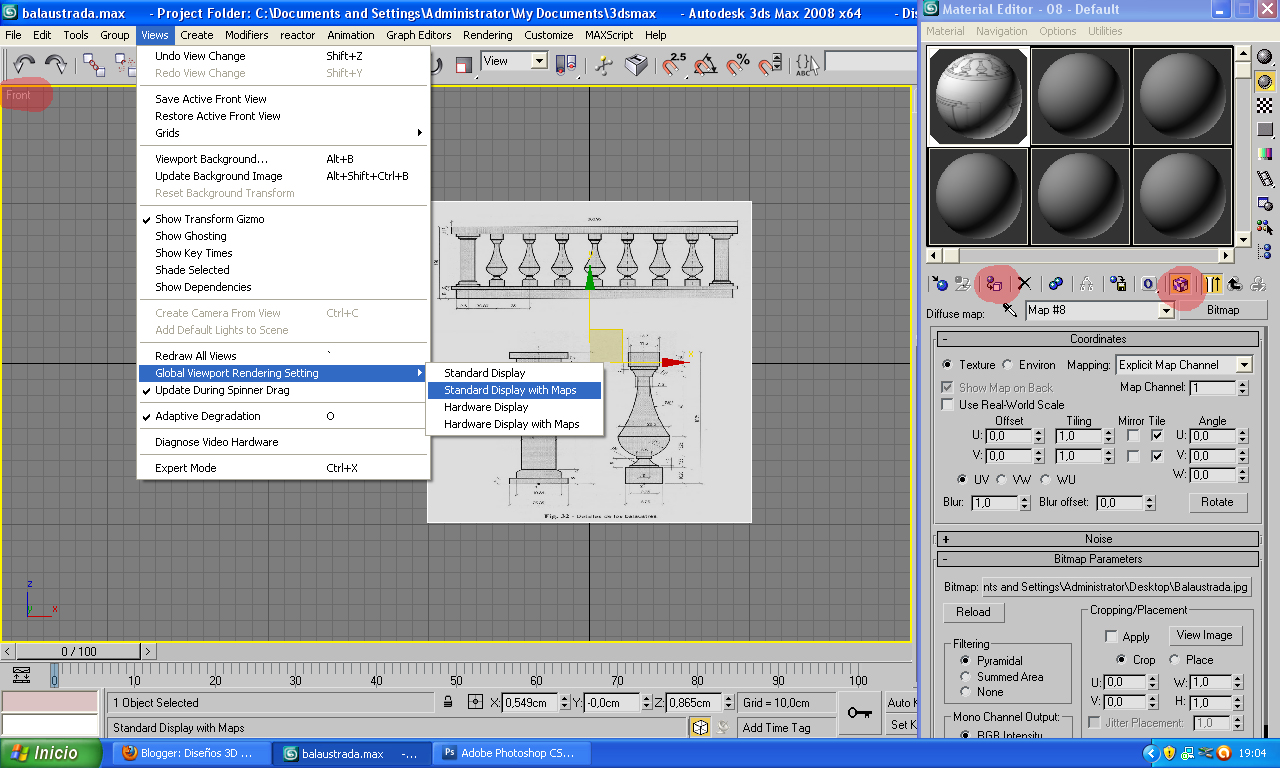This screenshot has height=768, width=1280.
Task: Click Make Preview filmstrip icon
Action: (1265, 179)
